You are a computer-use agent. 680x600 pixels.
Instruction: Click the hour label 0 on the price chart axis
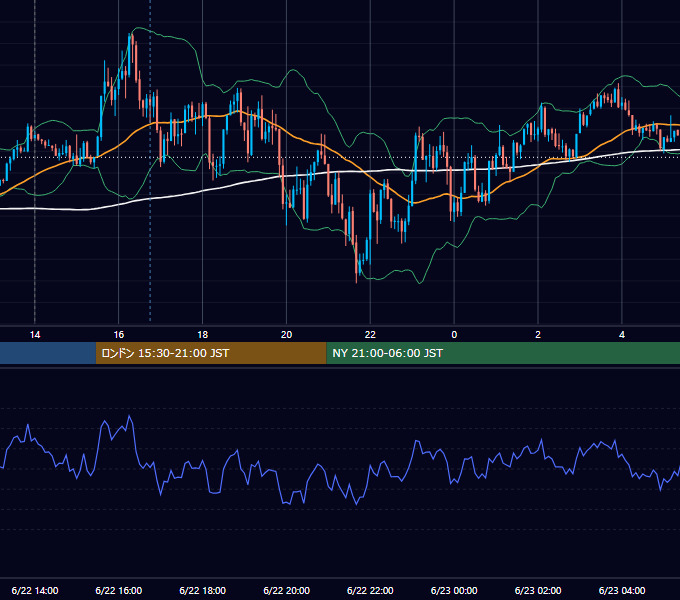coord(454,335)
